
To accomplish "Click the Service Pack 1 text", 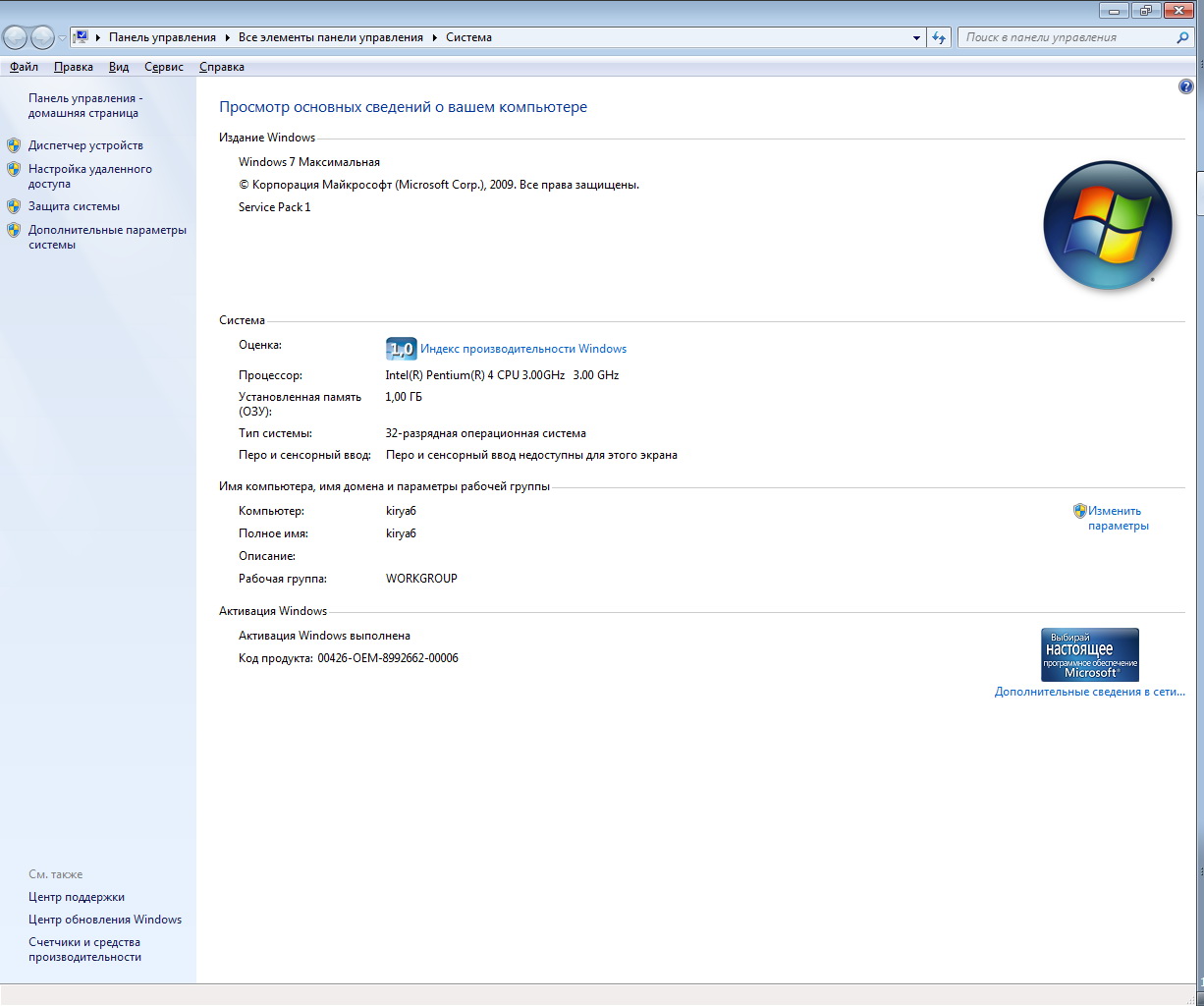I will [274, 207].
